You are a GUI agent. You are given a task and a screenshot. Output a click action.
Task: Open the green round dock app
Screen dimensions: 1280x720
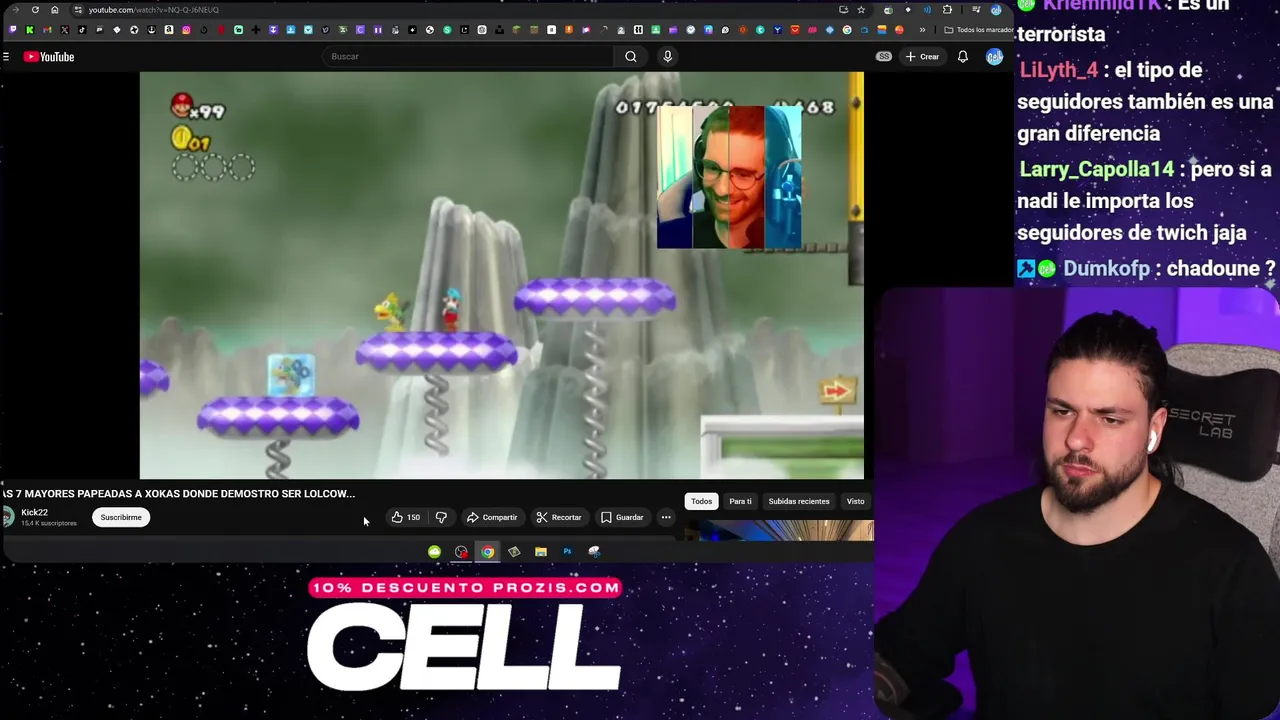click(x=434, y=552)
